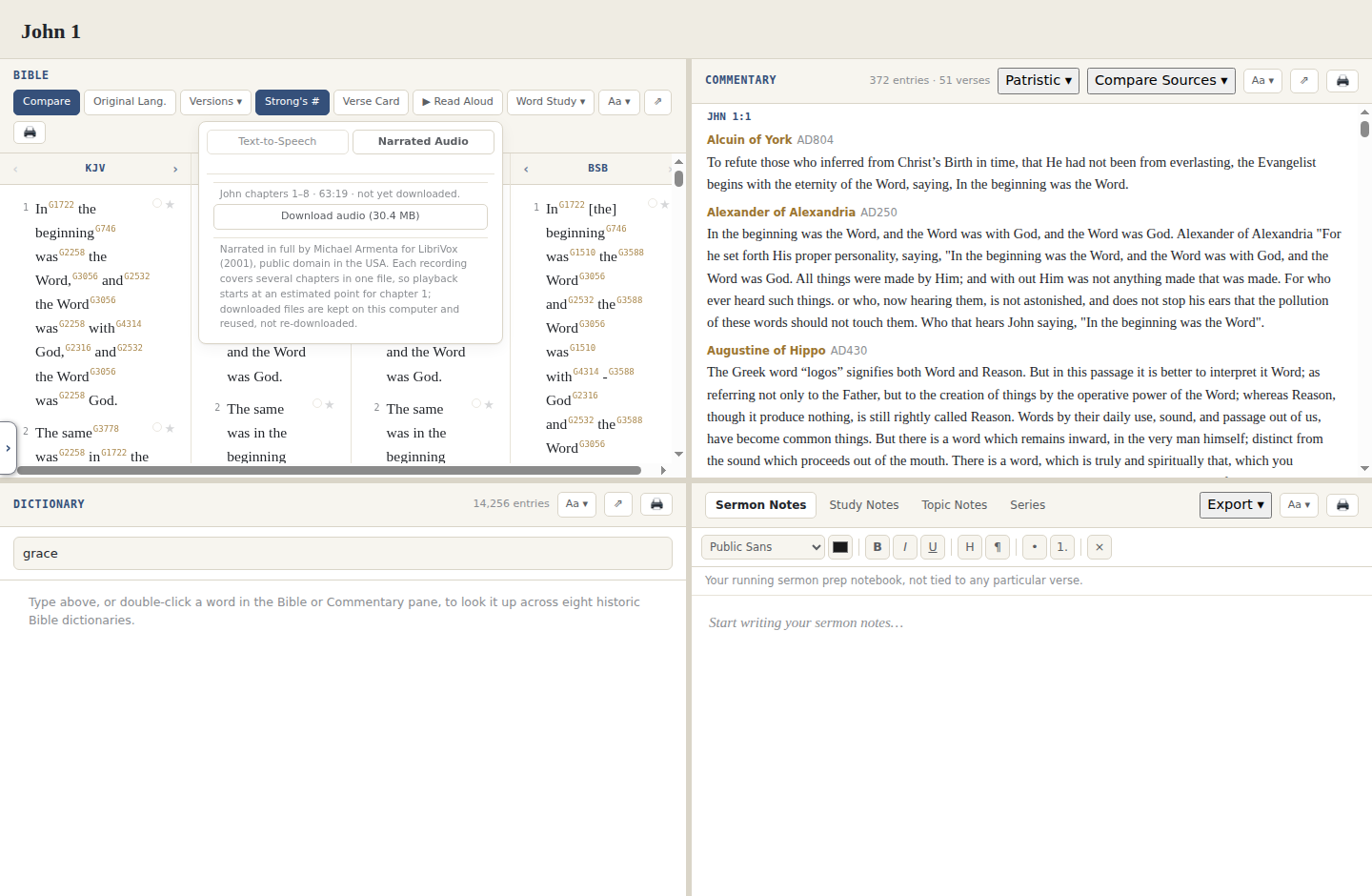
Task: Open the notes Export menu
Action: click(x=1236, y=505)
